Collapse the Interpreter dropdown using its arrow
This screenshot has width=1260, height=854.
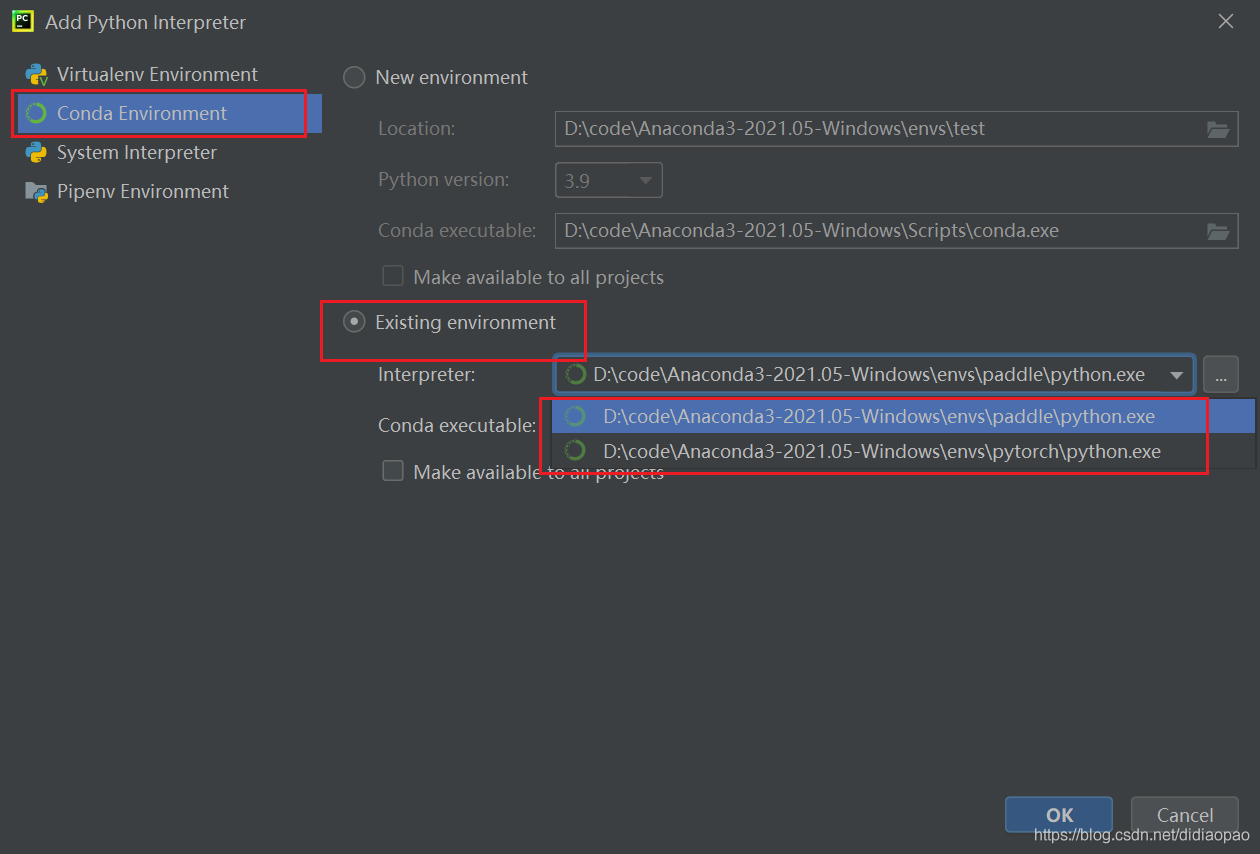coord(1176,375)
